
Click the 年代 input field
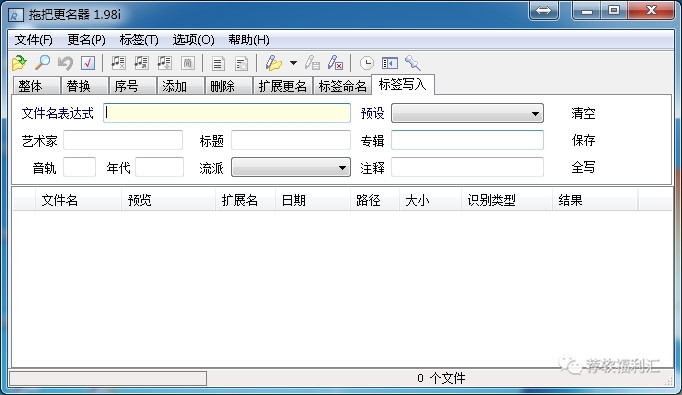coord(160,167)
